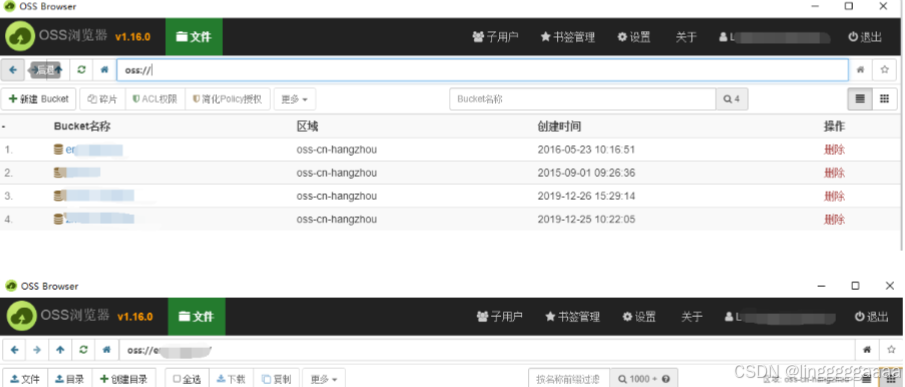Switch top window to list view

click(x=860, y=99)
